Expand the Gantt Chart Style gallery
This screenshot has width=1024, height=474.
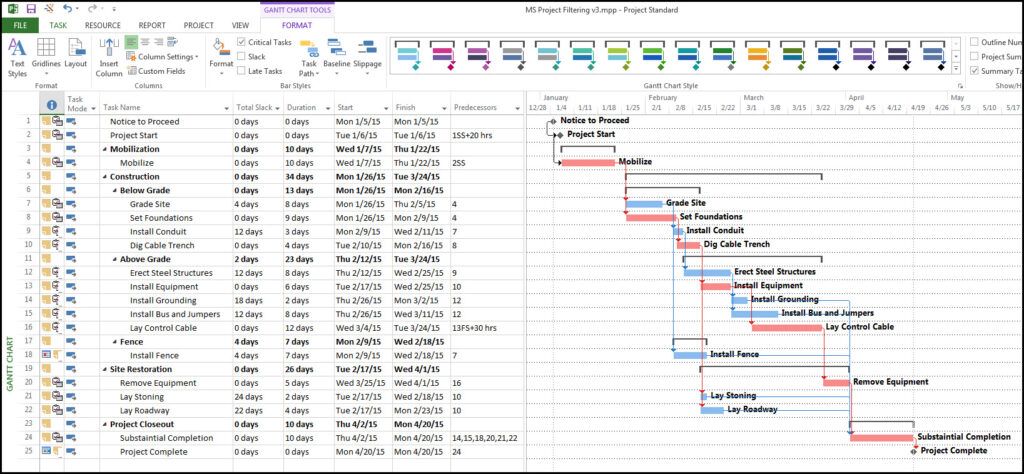(x=956, y=68)
